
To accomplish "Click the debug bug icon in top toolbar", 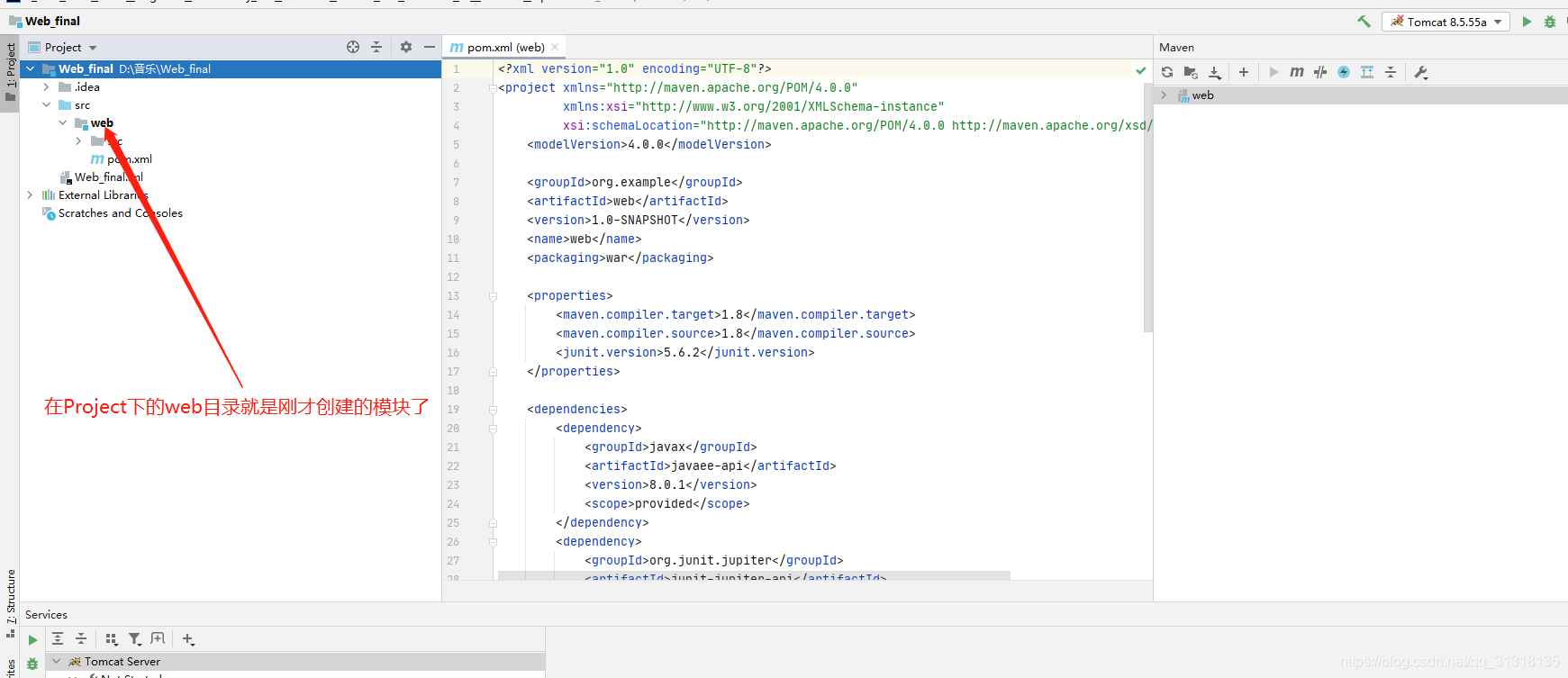I will click(1550, 22).
